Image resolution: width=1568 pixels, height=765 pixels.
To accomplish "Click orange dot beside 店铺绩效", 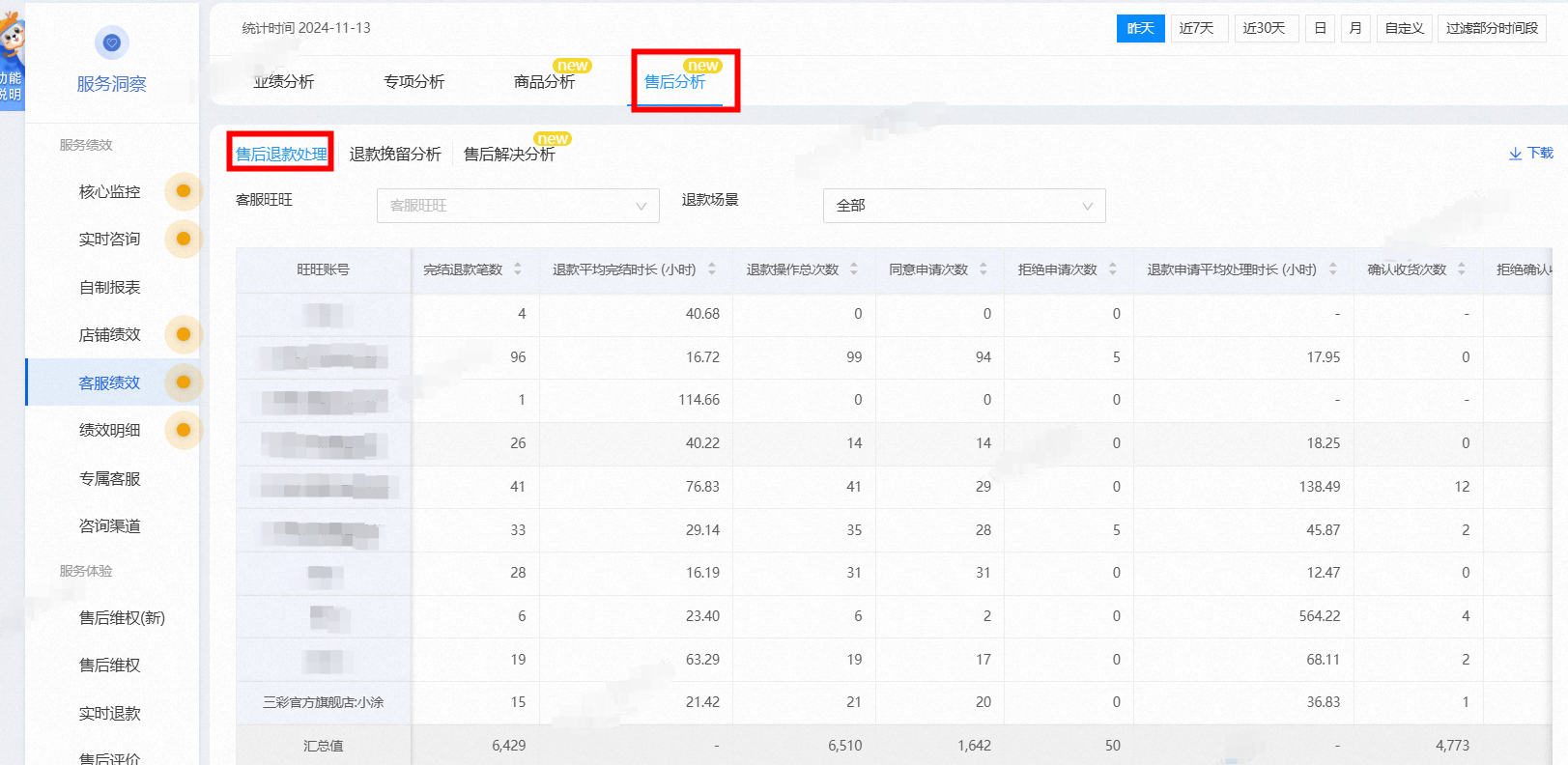I will click(184, 334).
